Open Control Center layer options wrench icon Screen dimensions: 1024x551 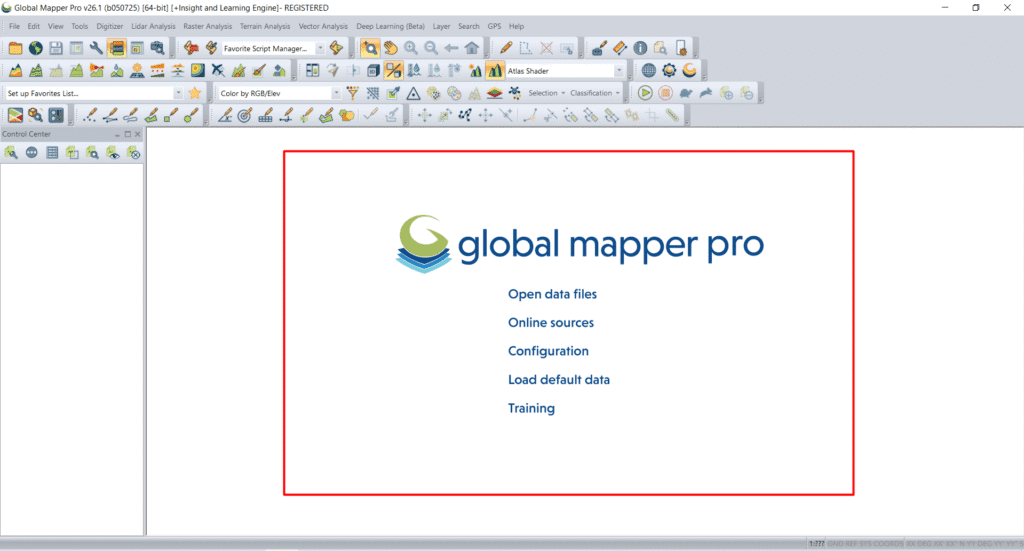(11, 153)
